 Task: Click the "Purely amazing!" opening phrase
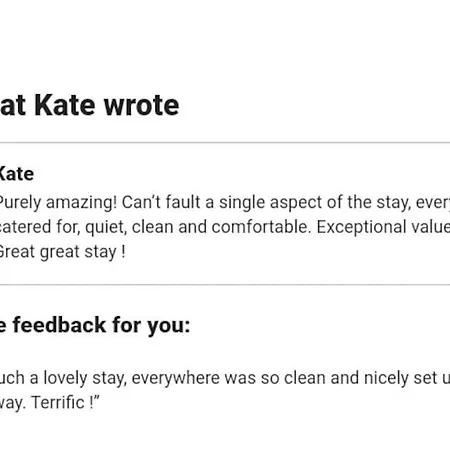click(58, 203)
